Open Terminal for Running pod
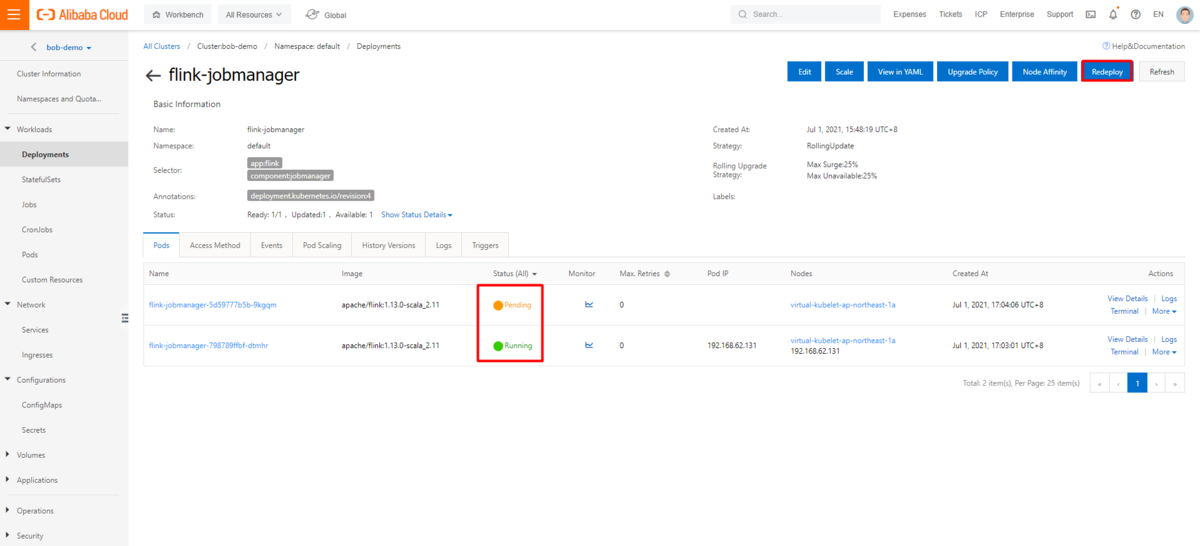 click(x=1124, y=352)
